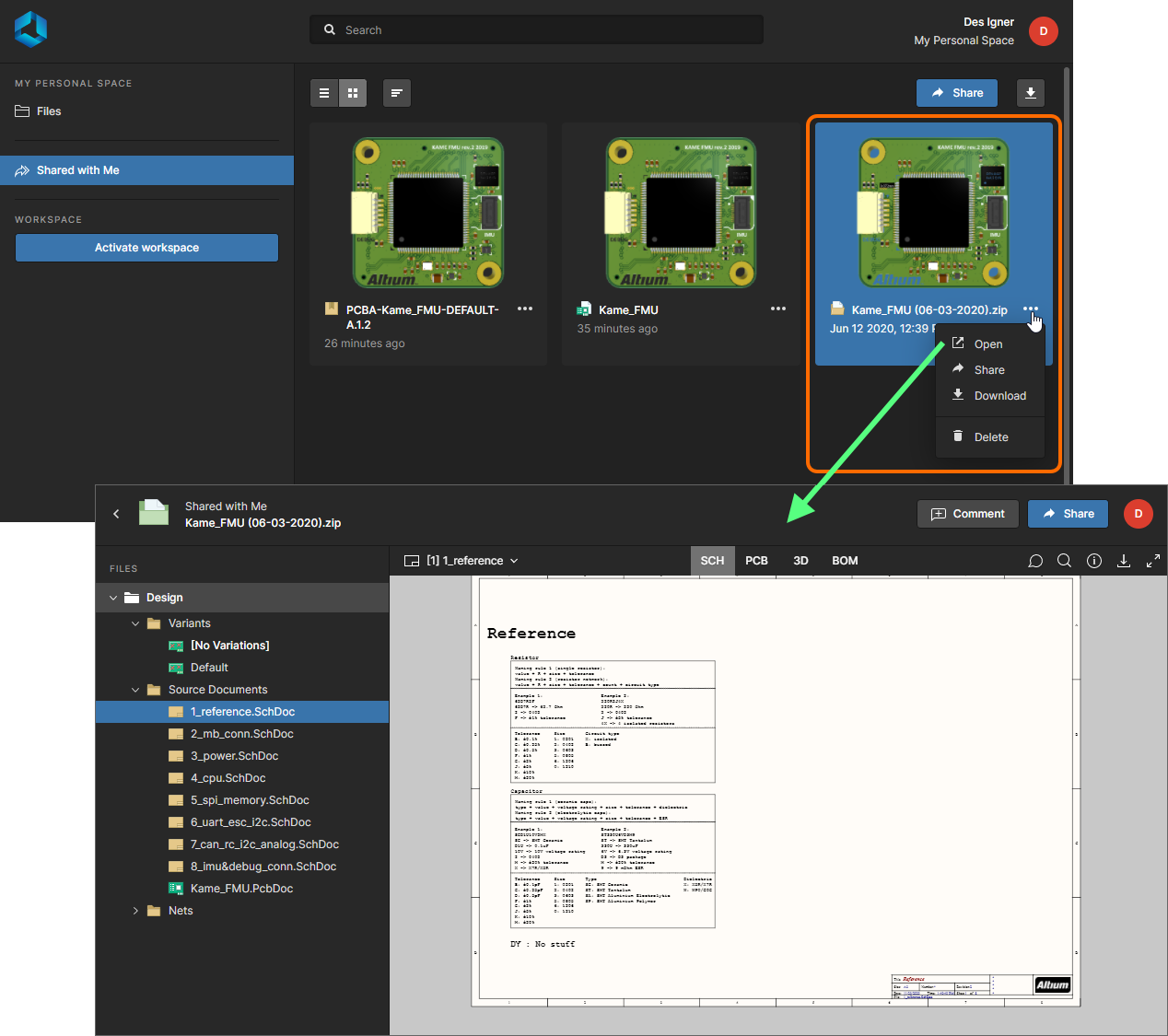Go back using the left arrow
1168x1036 pixels.
coord(116,514)
